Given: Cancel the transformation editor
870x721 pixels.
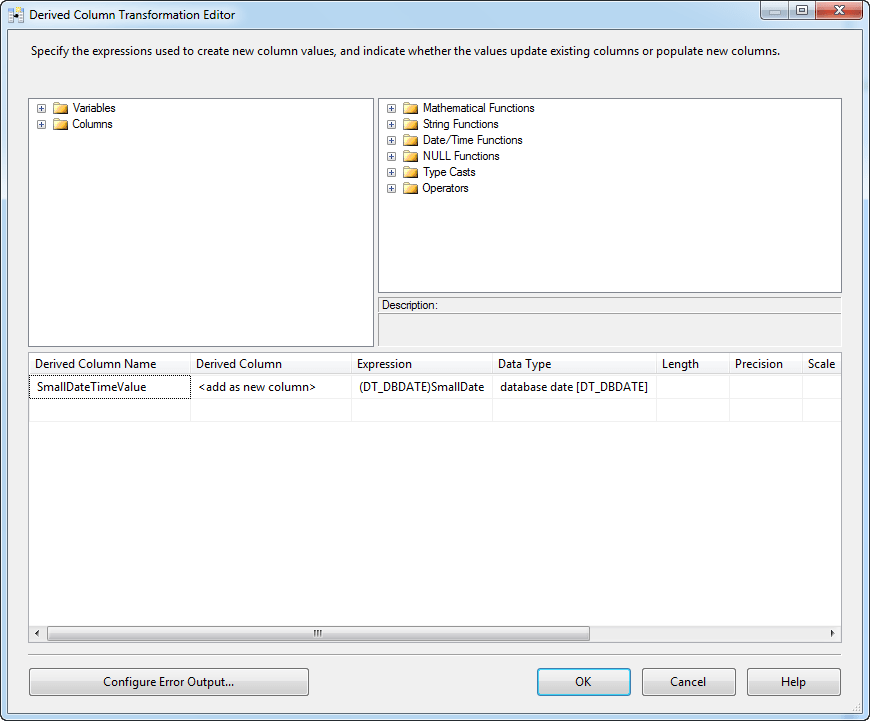Looking at the screenshot, I should tap(688, 682).
